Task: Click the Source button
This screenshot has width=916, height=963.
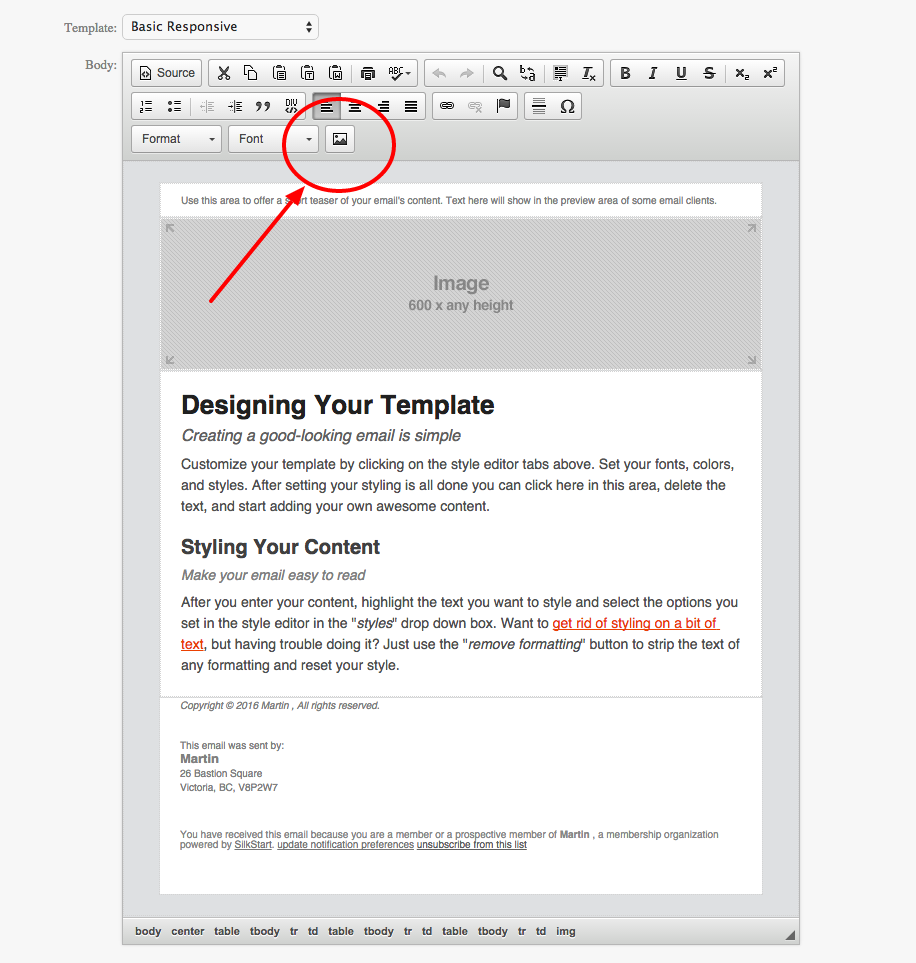Action: click(x=167, y=73)
